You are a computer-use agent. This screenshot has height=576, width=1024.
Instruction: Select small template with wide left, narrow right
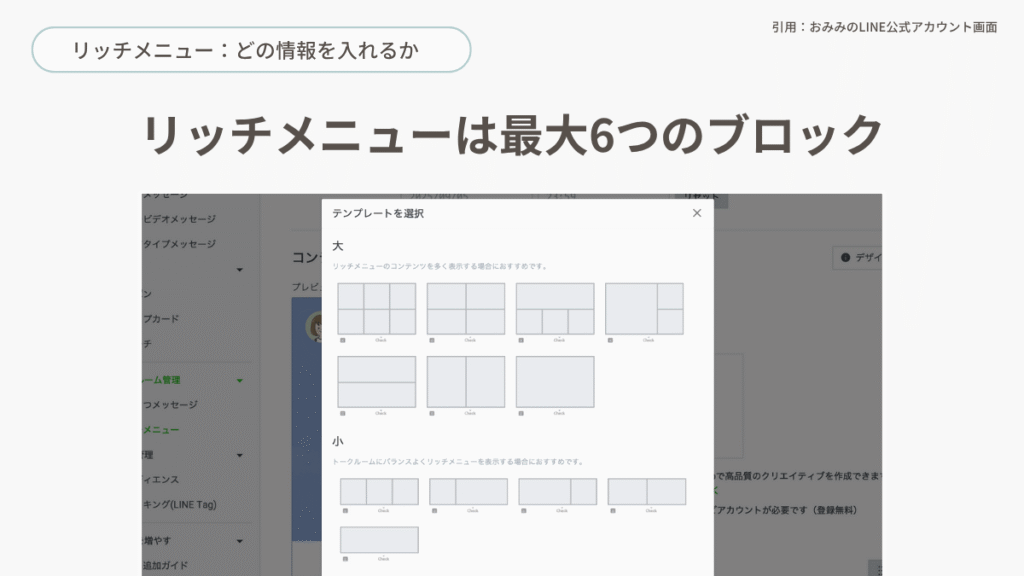tap(557, 492)
